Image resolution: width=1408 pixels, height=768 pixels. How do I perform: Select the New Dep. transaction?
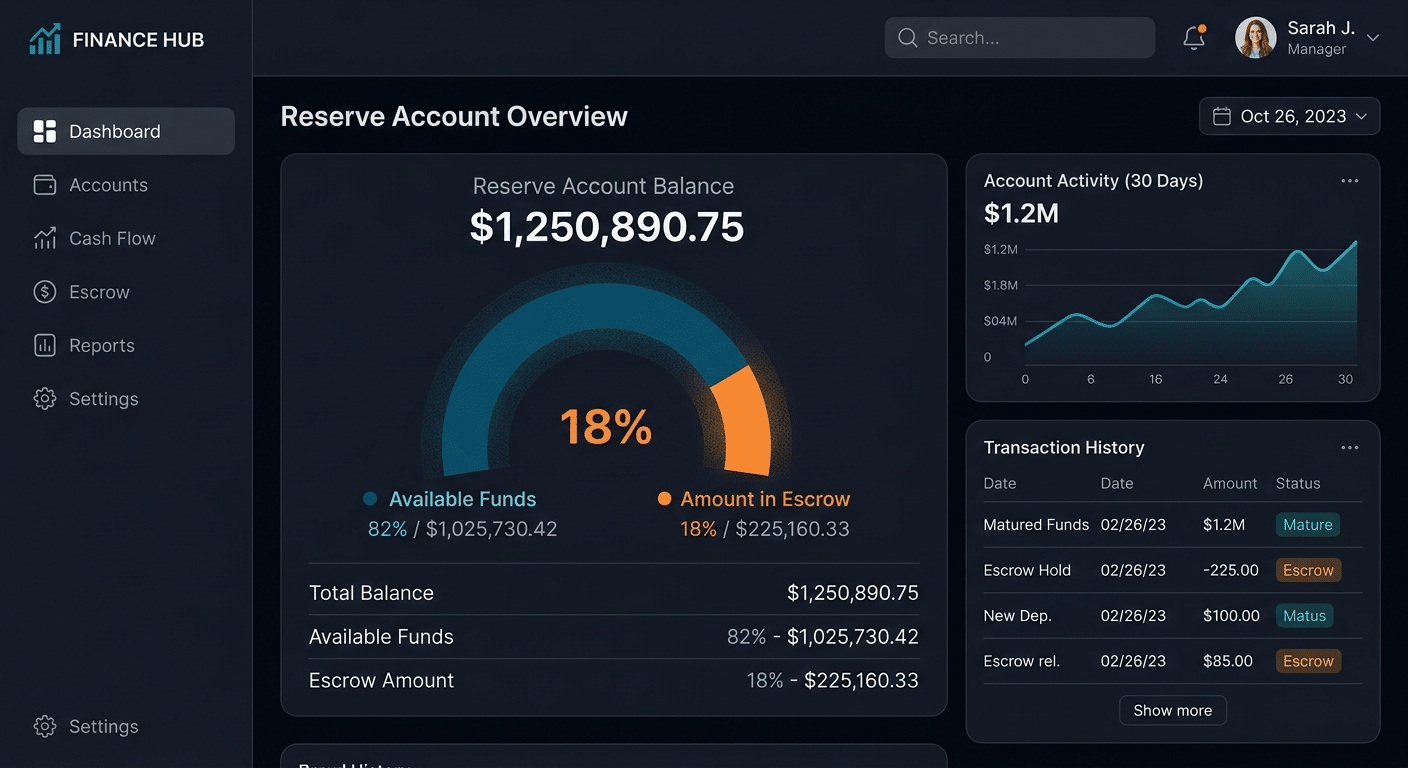tap(1173, 615)
